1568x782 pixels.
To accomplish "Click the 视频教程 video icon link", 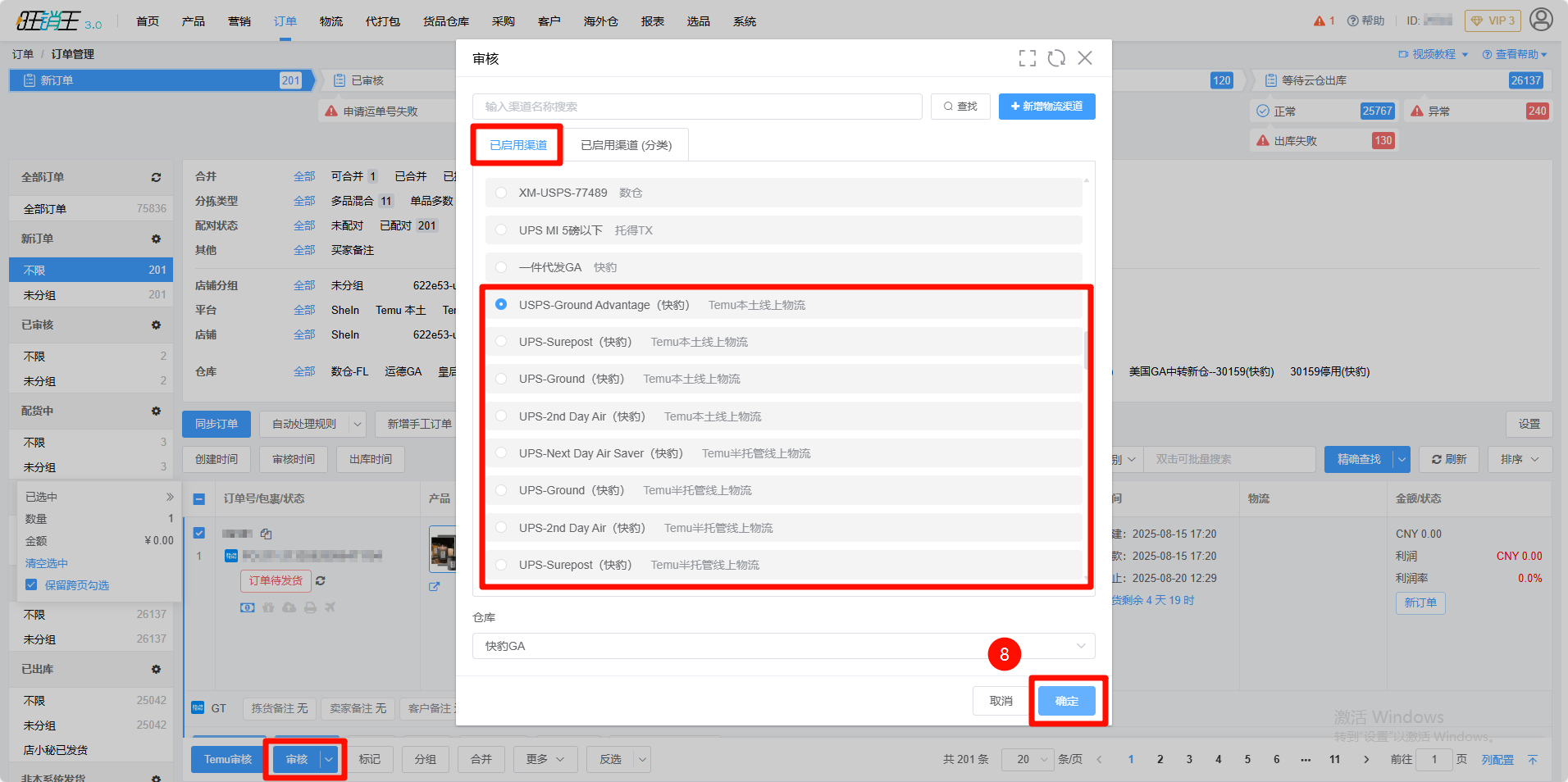I will coord(1433,54).
